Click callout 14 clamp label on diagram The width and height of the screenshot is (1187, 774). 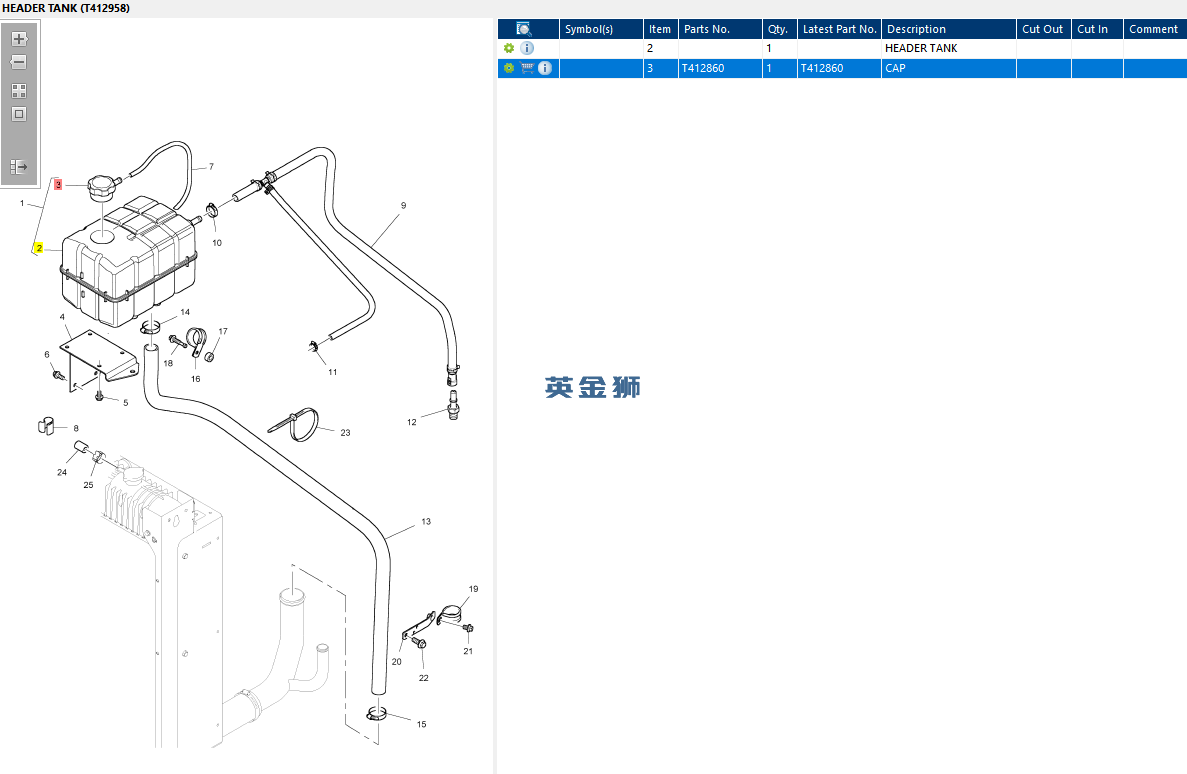[185, 312]
